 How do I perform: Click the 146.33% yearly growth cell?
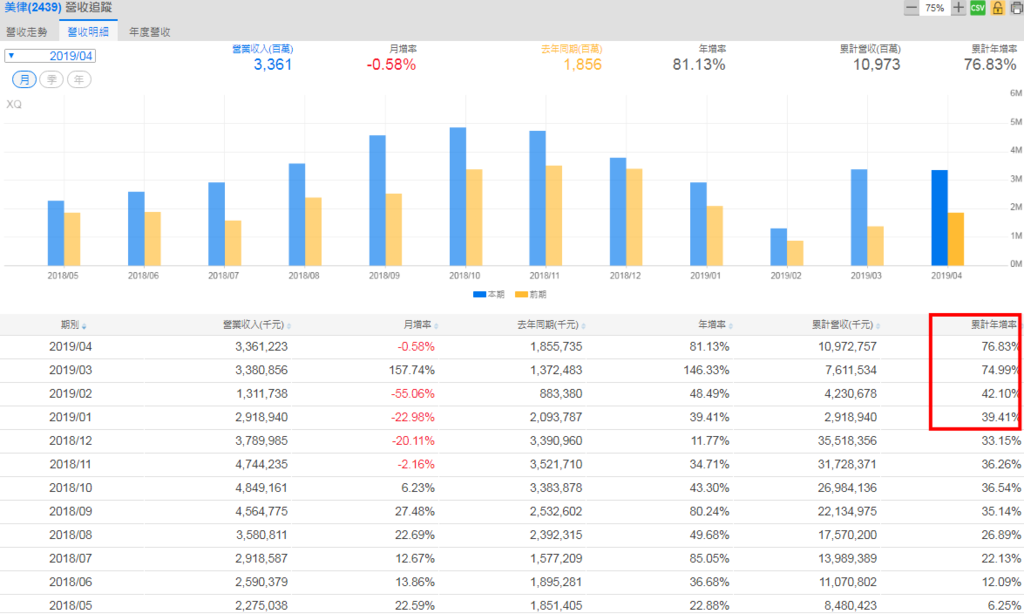(706, 370)
